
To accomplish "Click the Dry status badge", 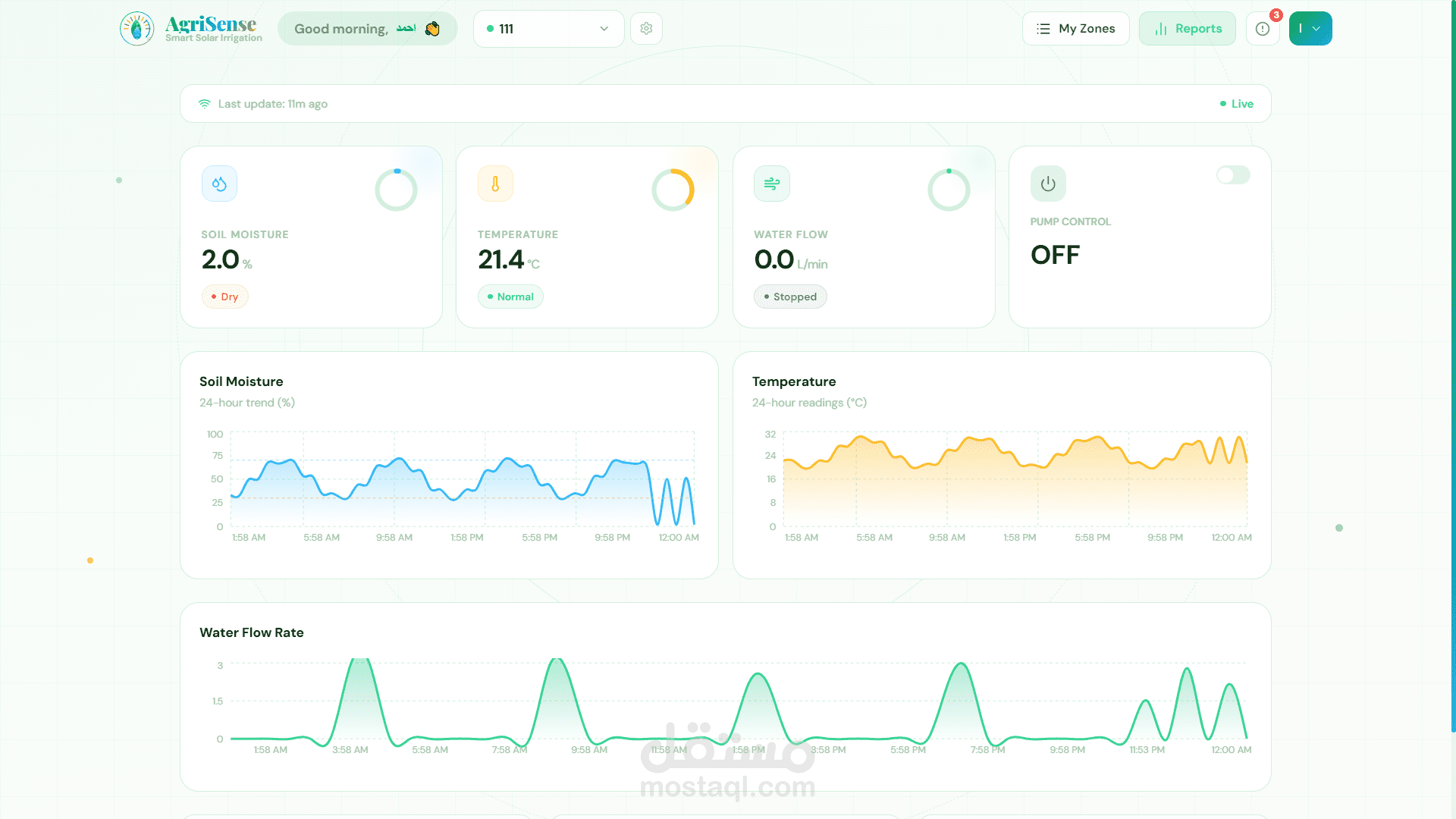I will click(224, 297).
